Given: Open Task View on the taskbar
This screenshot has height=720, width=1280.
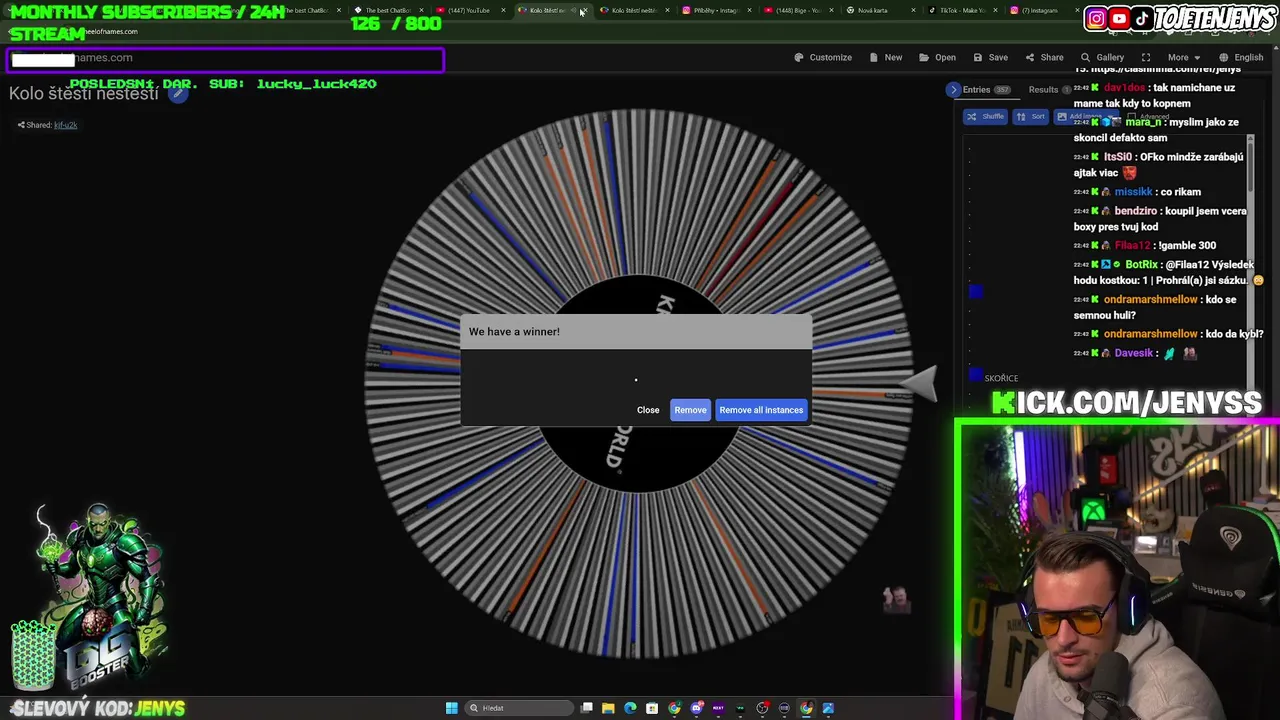Looking at the screenshot, I should (586, 708).
